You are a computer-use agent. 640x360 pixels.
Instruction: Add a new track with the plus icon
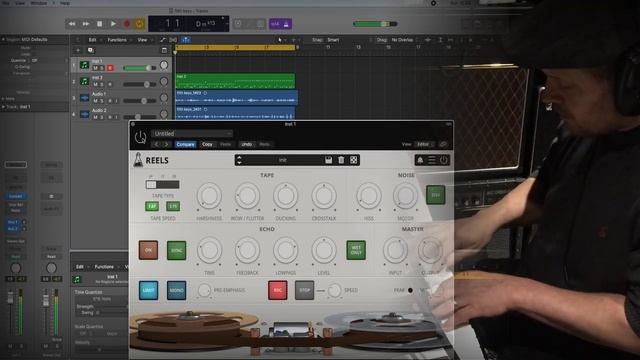78,50
